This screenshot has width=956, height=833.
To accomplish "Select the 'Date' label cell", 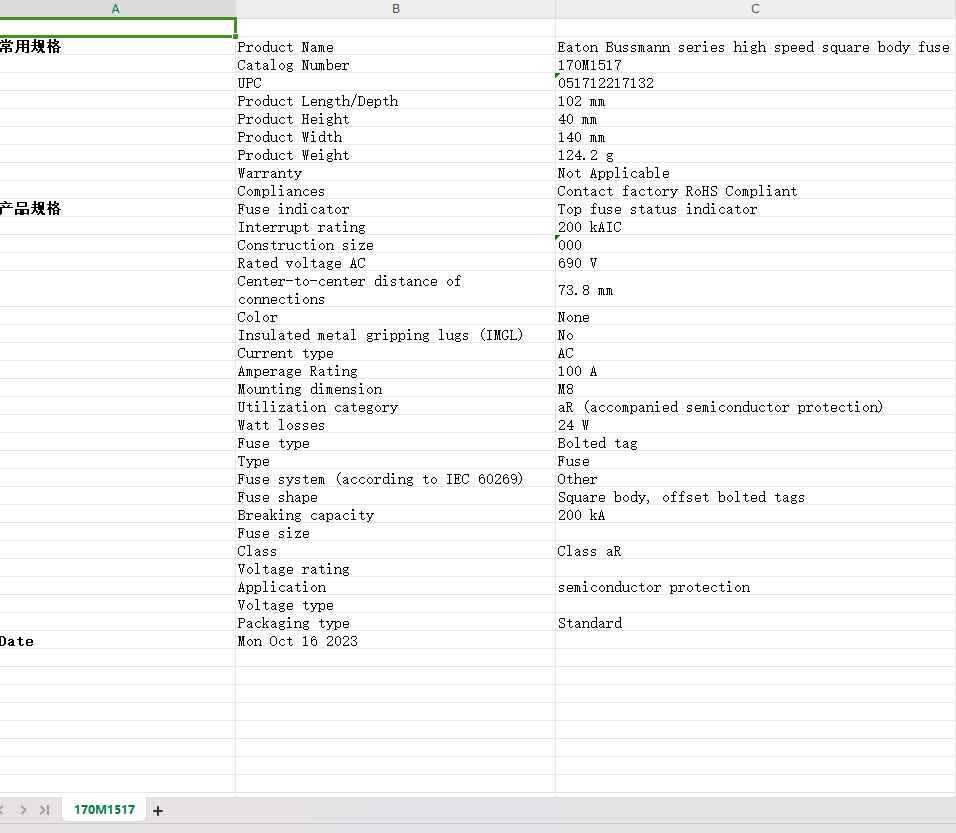I will click(x=118, y=641).
